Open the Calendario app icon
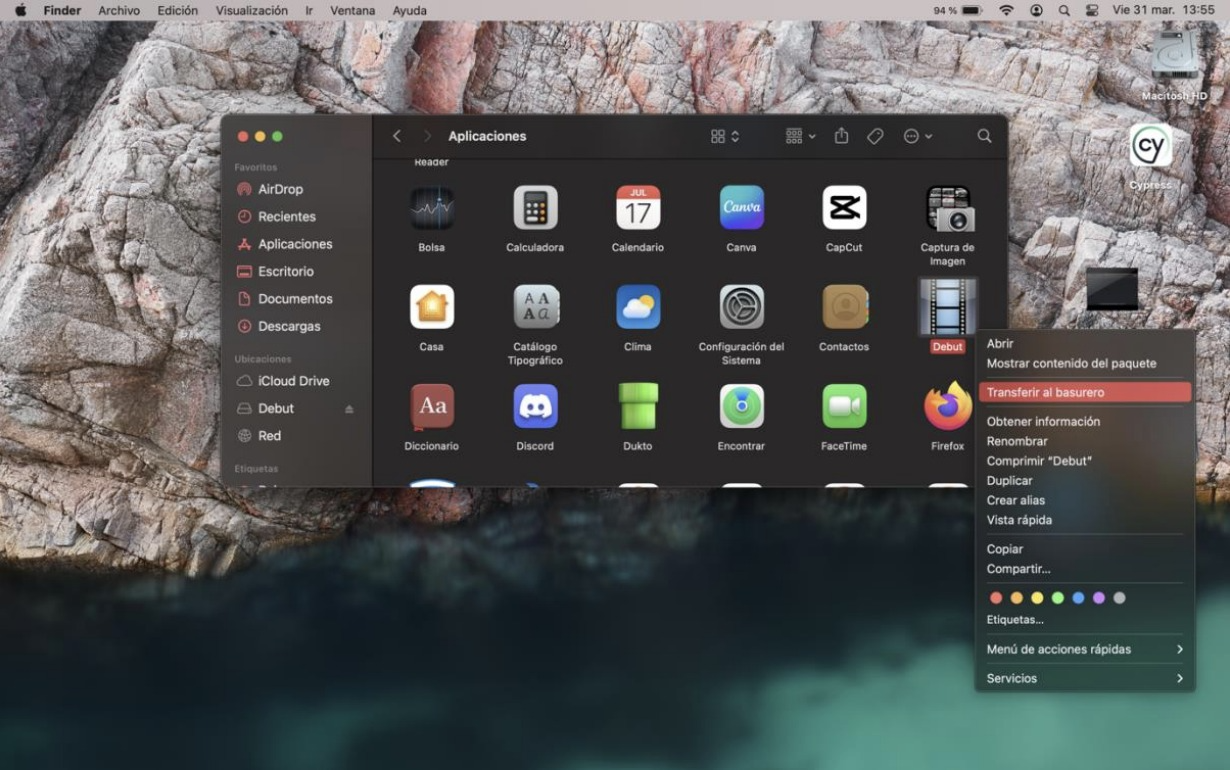This screenshot has height=770, width=1230. 638,208
